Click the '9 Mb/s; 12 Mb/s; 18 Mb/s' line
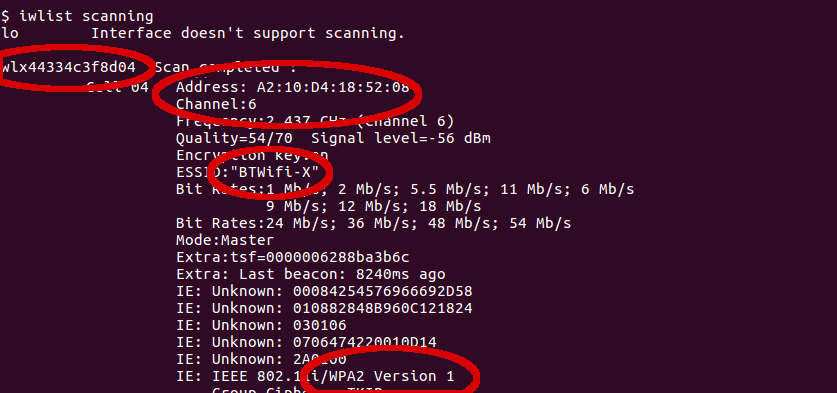 pyautogui.click(x=373, y=207)
